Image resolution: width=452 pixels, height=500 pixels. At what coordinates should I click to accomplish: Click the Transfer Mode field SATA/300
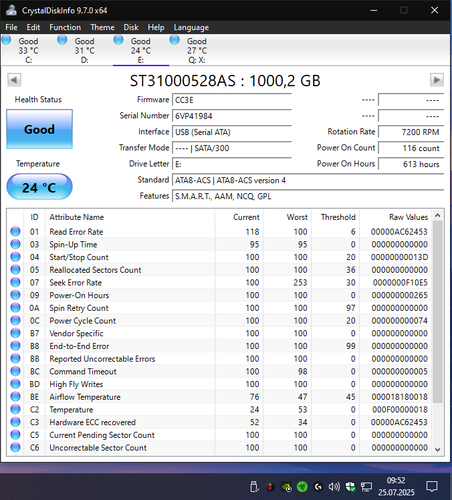click(232, 148)
